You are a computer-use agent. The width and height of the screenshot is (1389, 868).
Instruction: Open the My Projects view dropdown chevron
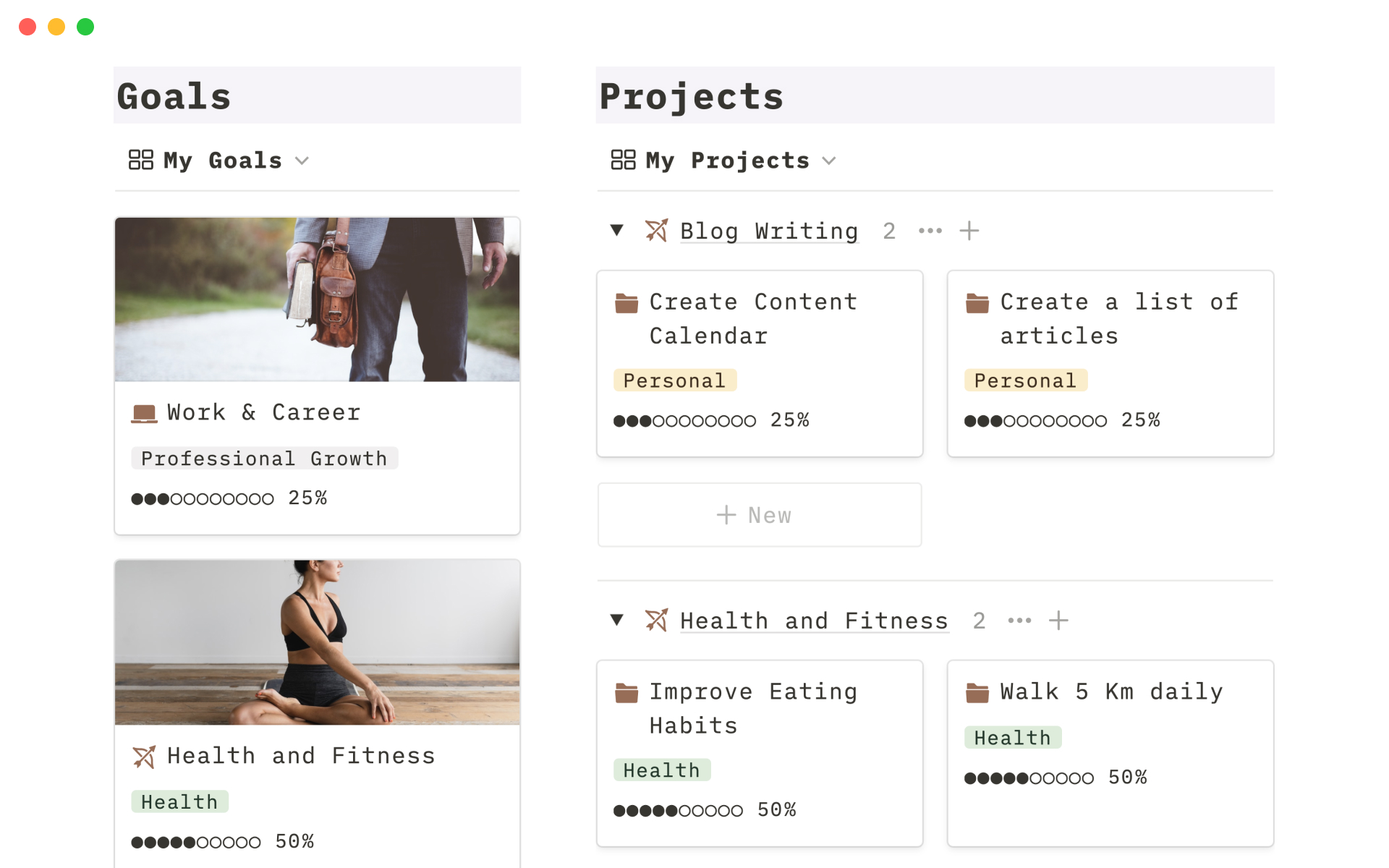coord(829,161)
